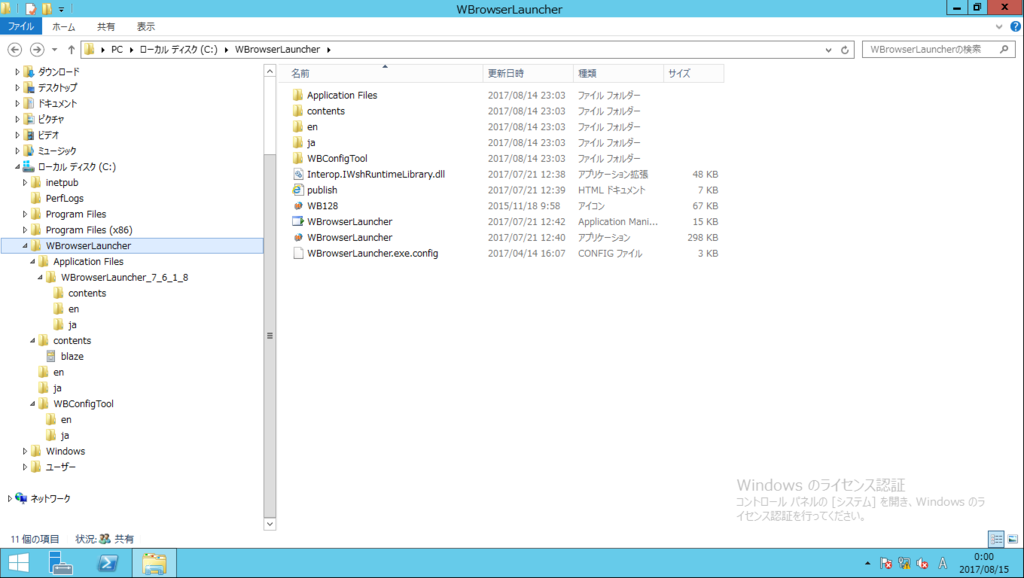
Task: Click navigation pane scroll down arrow
Action: (270, 524)
